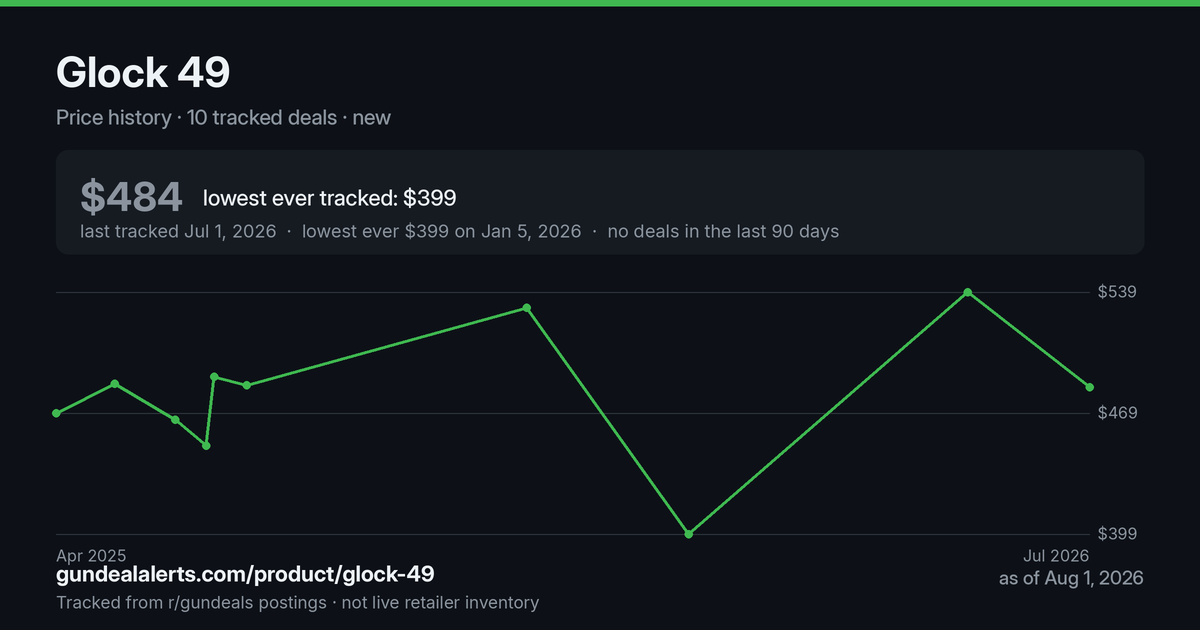Click 'lowest ever tracked: $399' text
Viewport: 1200px width, 630px height.
click(329, 198)
